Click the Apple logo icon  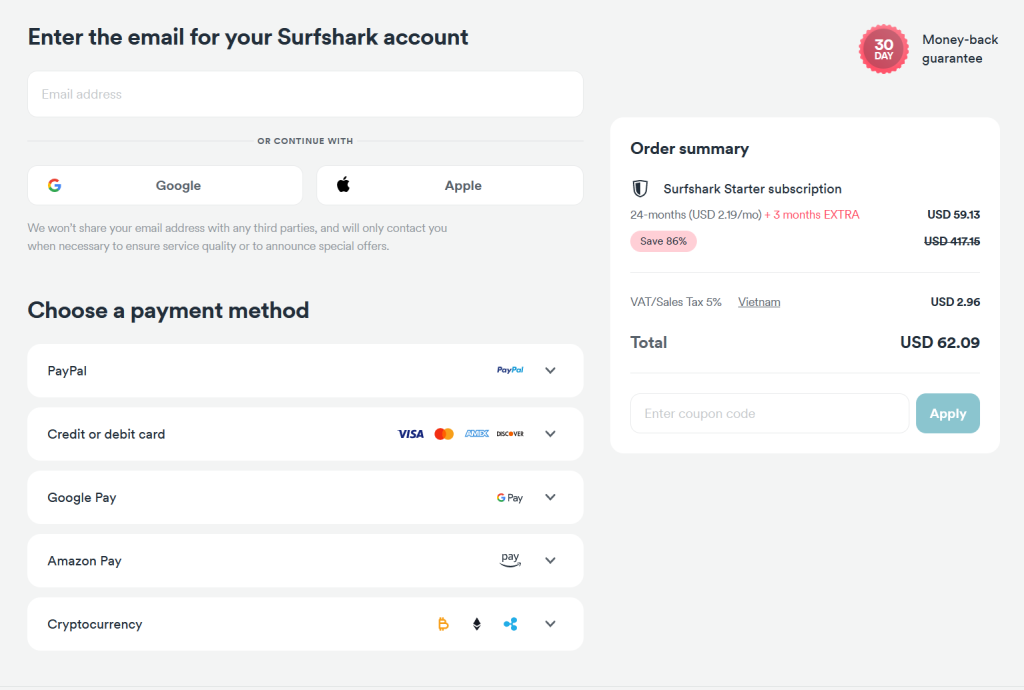coord(342,184)
